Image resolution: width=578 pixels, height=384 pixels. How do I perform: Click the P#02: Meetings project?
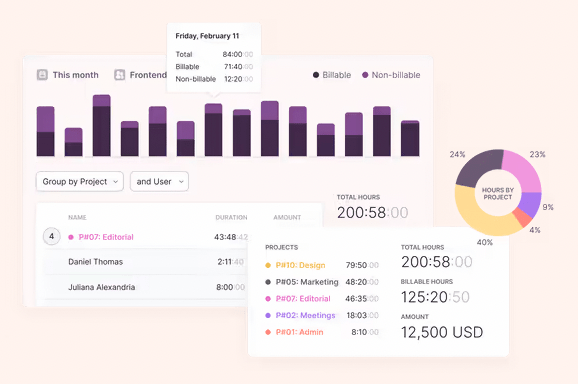(306, 315)
